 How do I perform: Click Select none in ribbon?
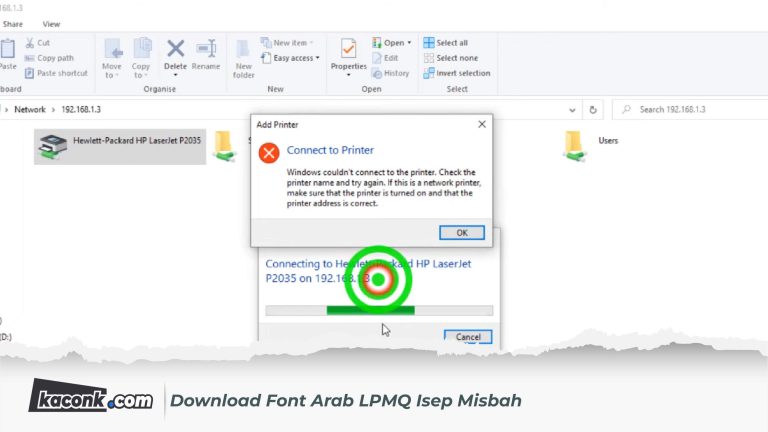click(451, 58)
